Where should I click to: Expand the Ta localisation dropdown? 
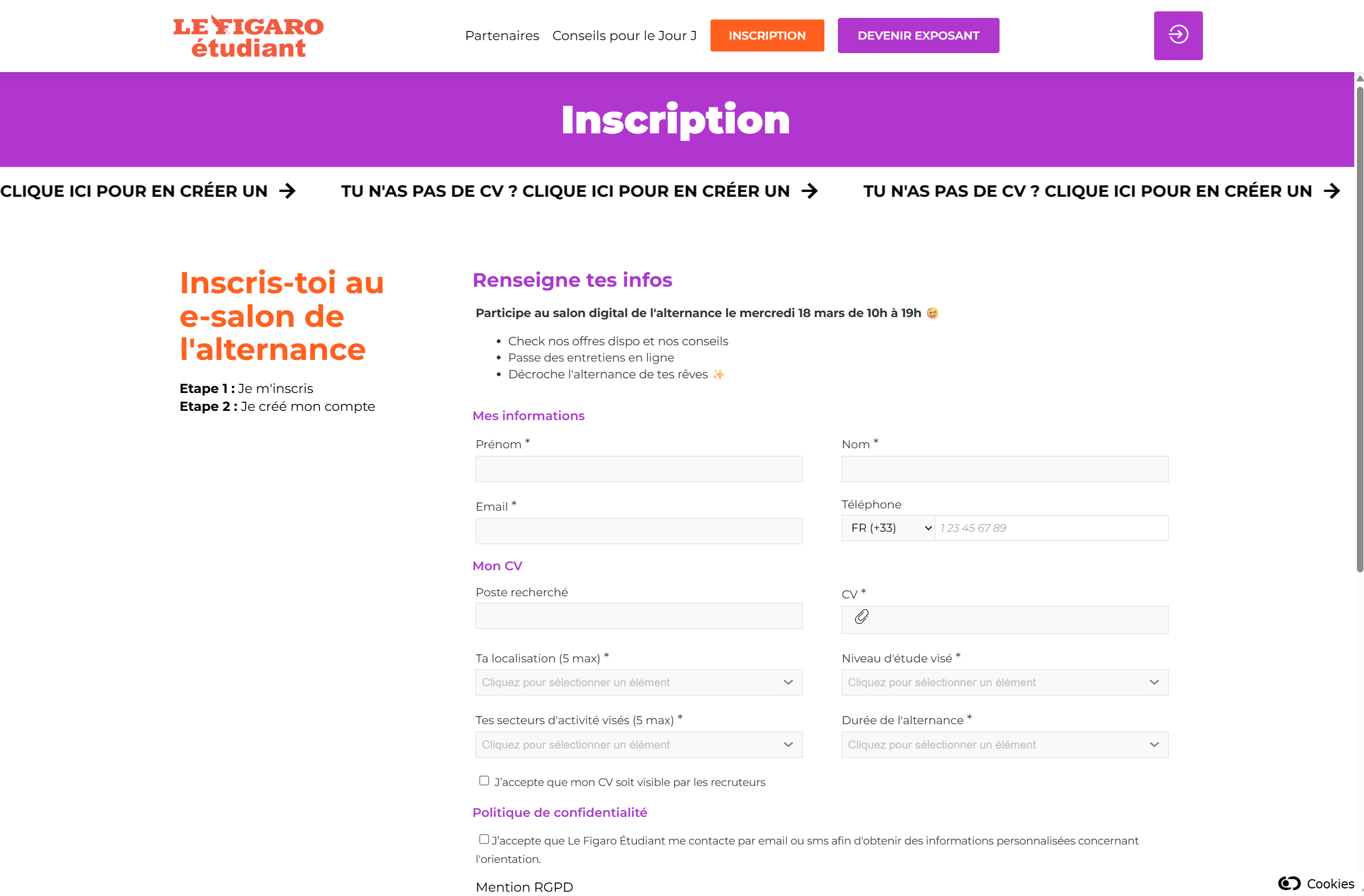click(638, 682)
